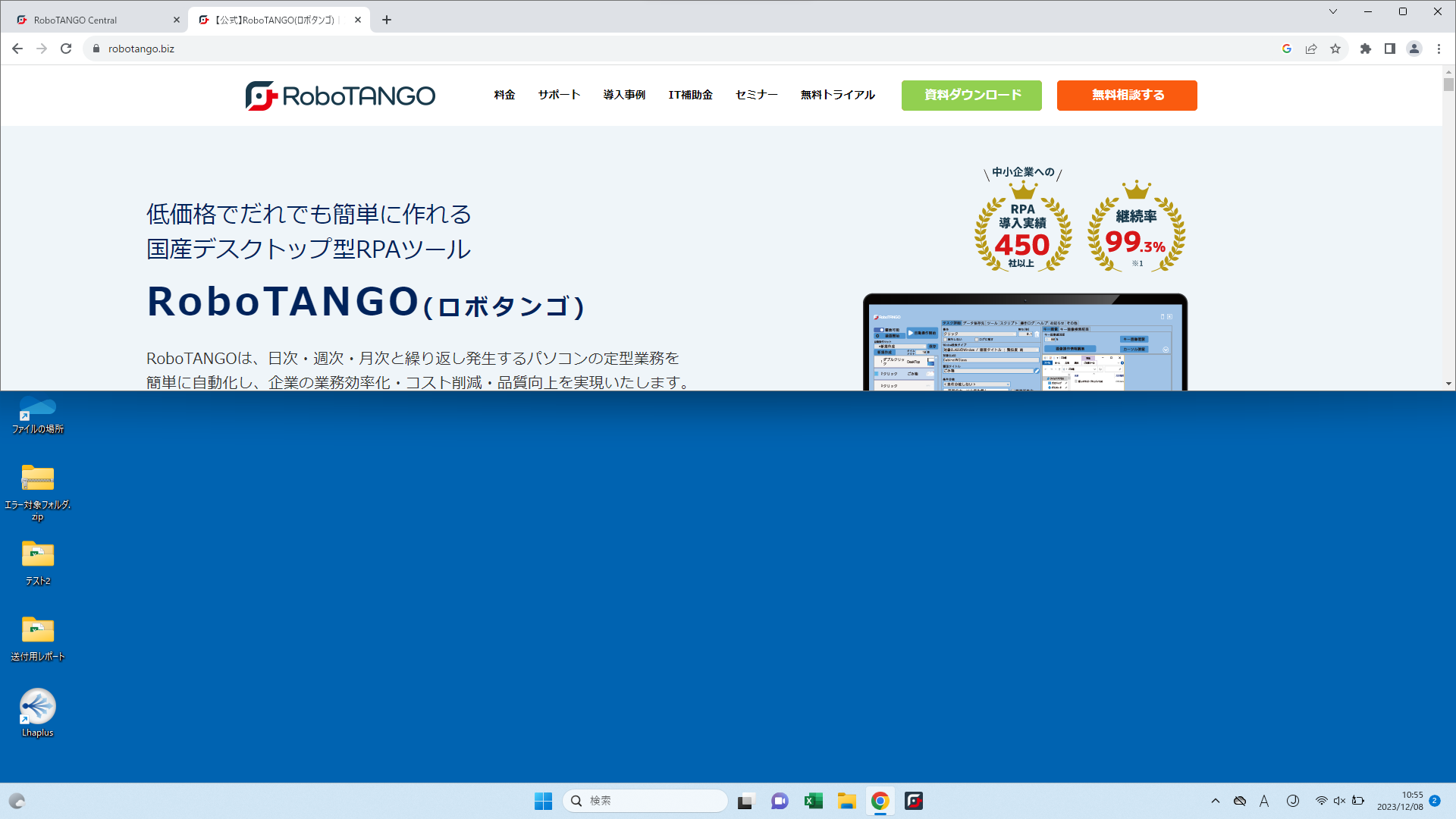Bookmark the page with the star icon

click(x=1337, y=49)
